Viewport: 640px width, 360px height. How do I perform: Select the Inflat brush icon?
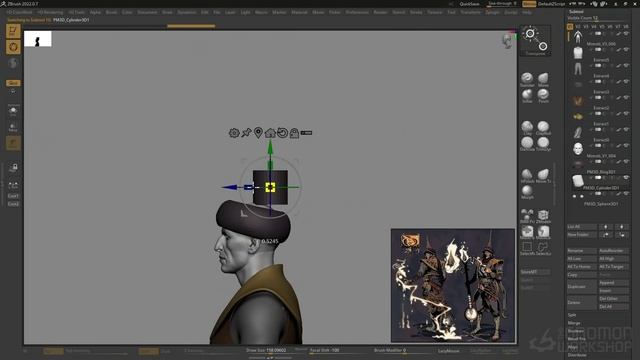coord(527,96)
